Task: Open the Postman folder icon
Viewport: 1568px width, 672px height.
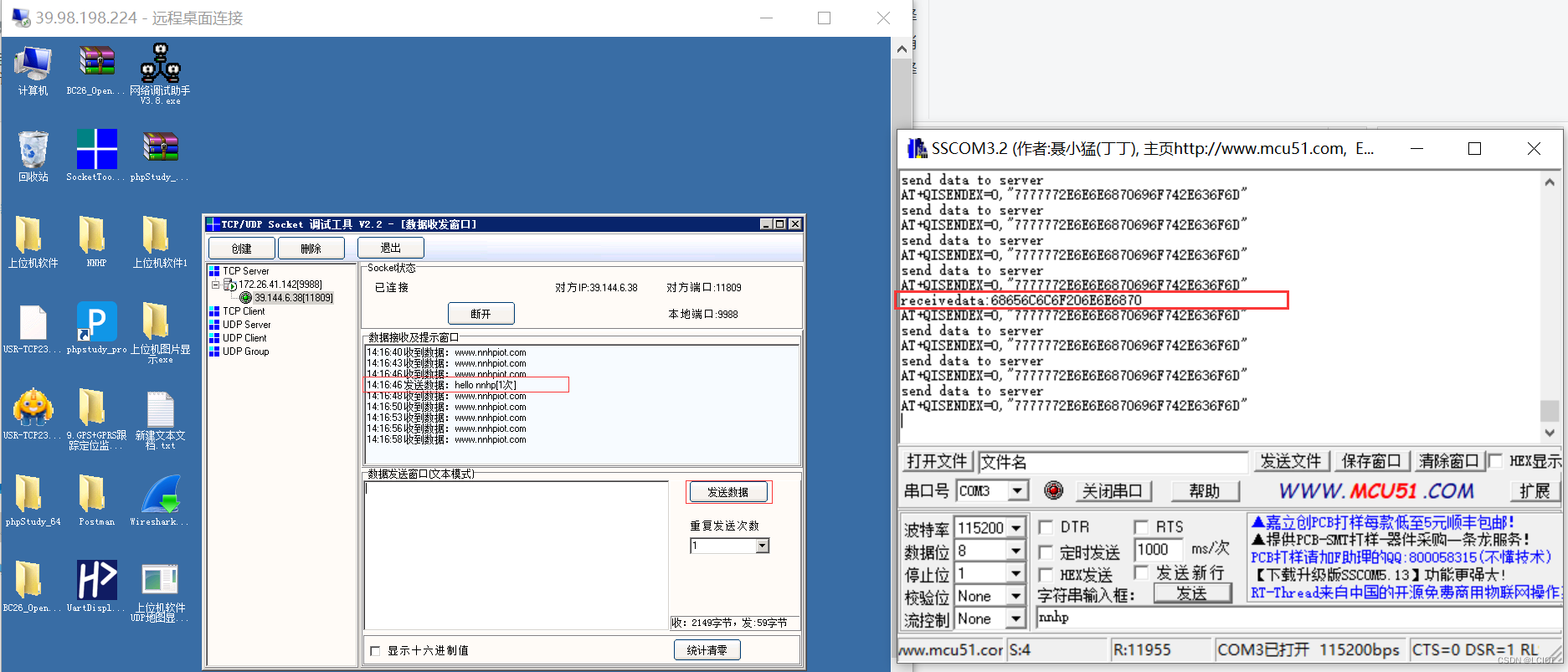Action: click(92, 494)
